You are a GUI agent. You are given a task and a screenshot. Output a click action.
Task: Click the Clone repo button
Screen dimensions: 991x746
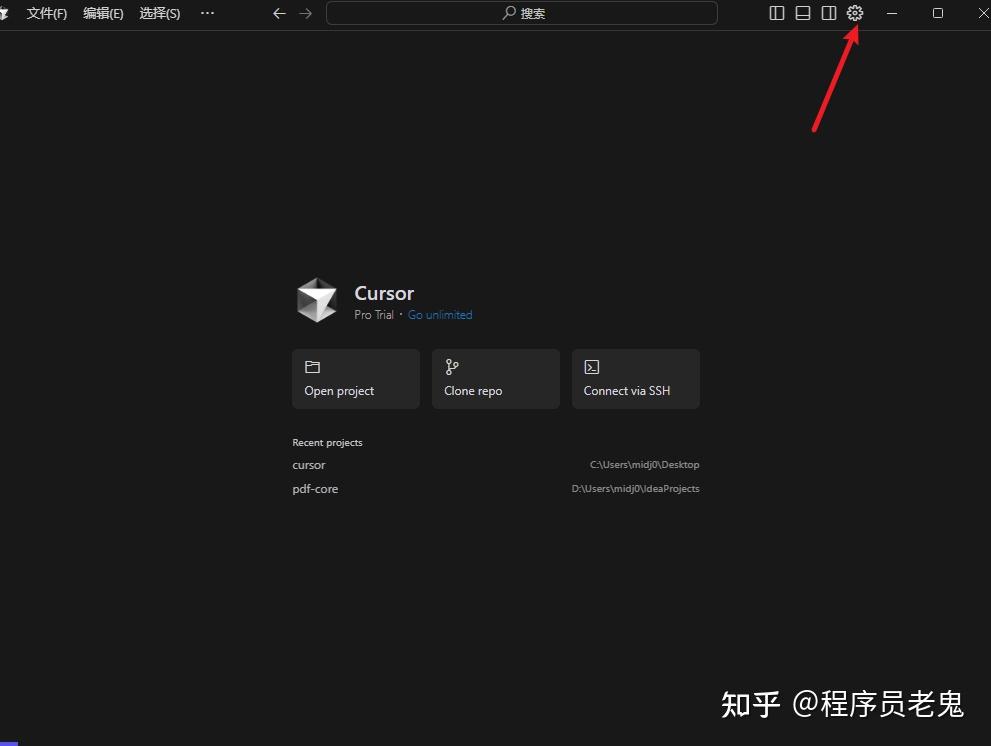tap(496, 379)
